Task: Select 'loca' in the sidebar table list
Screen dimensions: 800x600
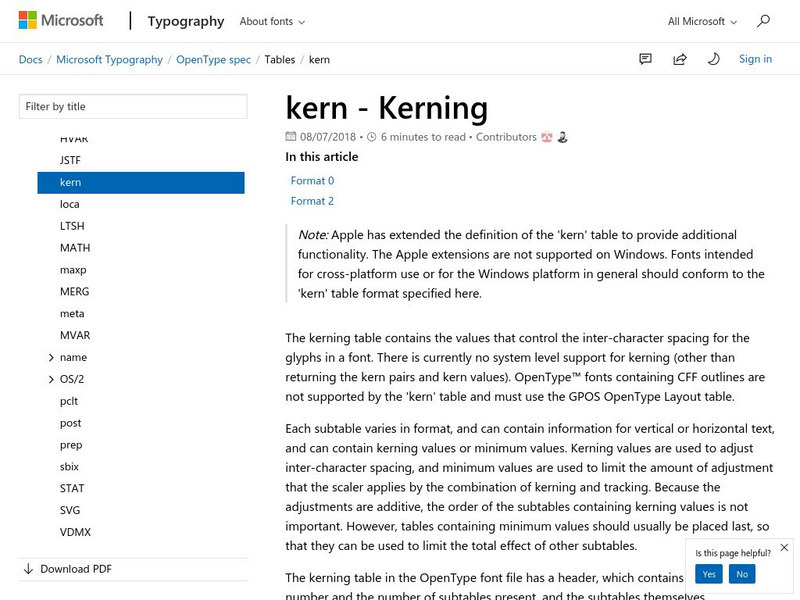Action: [x=70, y=204]
